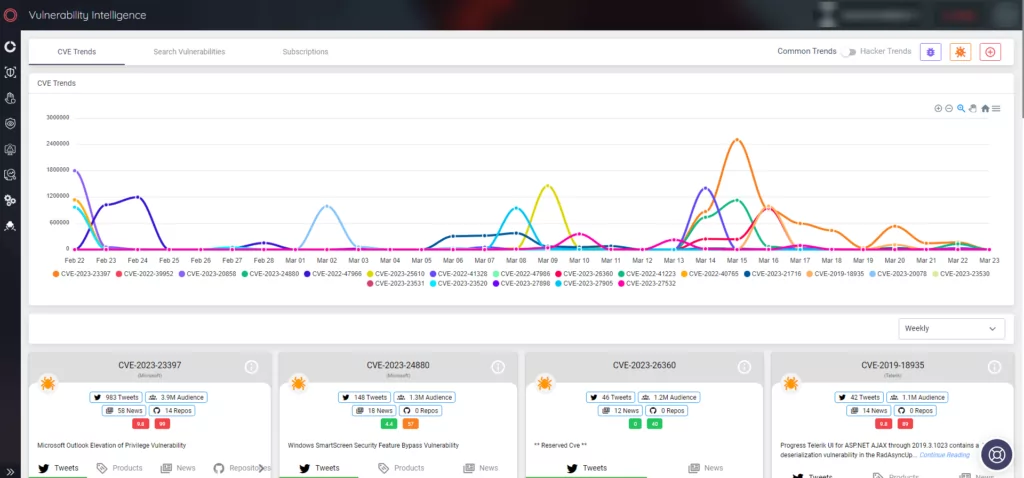Viewport: 1024px width, 478px height.
Task: Click the info icon on CVE-2023-26360 card
Action: pos(744,367)
